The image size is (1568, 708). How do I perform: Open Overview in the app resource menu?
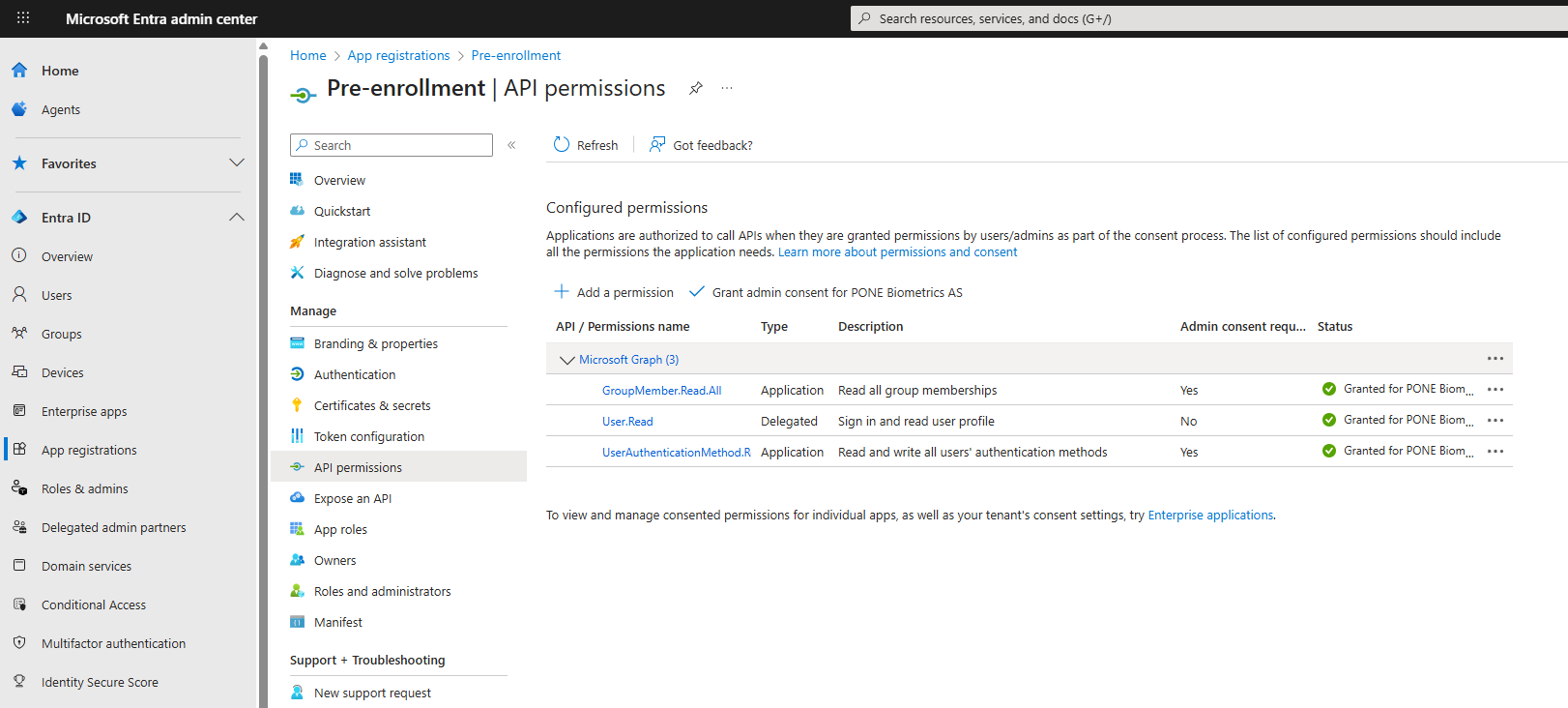[x=339, y=180]
